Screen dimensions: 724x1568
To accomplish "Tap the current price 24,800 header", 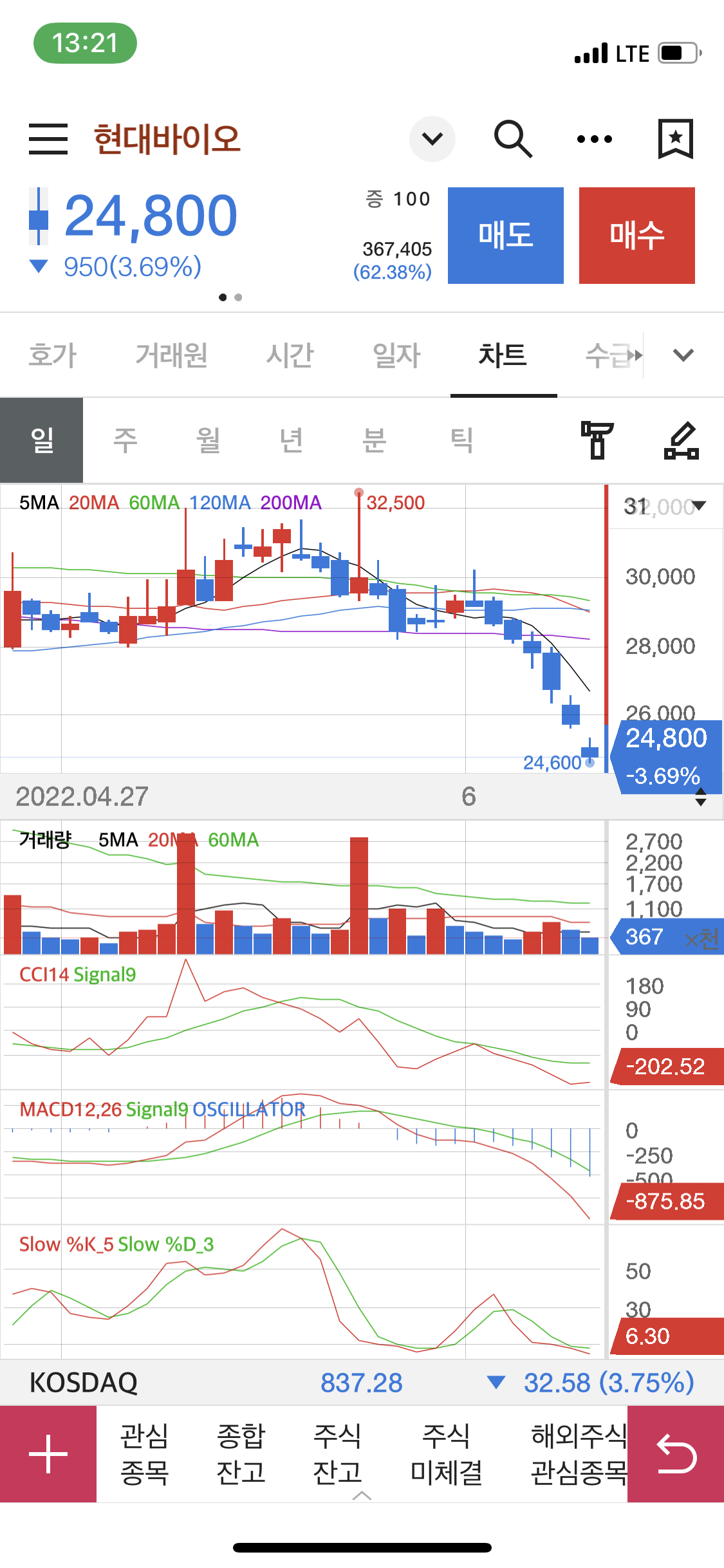I will [151, 216].
